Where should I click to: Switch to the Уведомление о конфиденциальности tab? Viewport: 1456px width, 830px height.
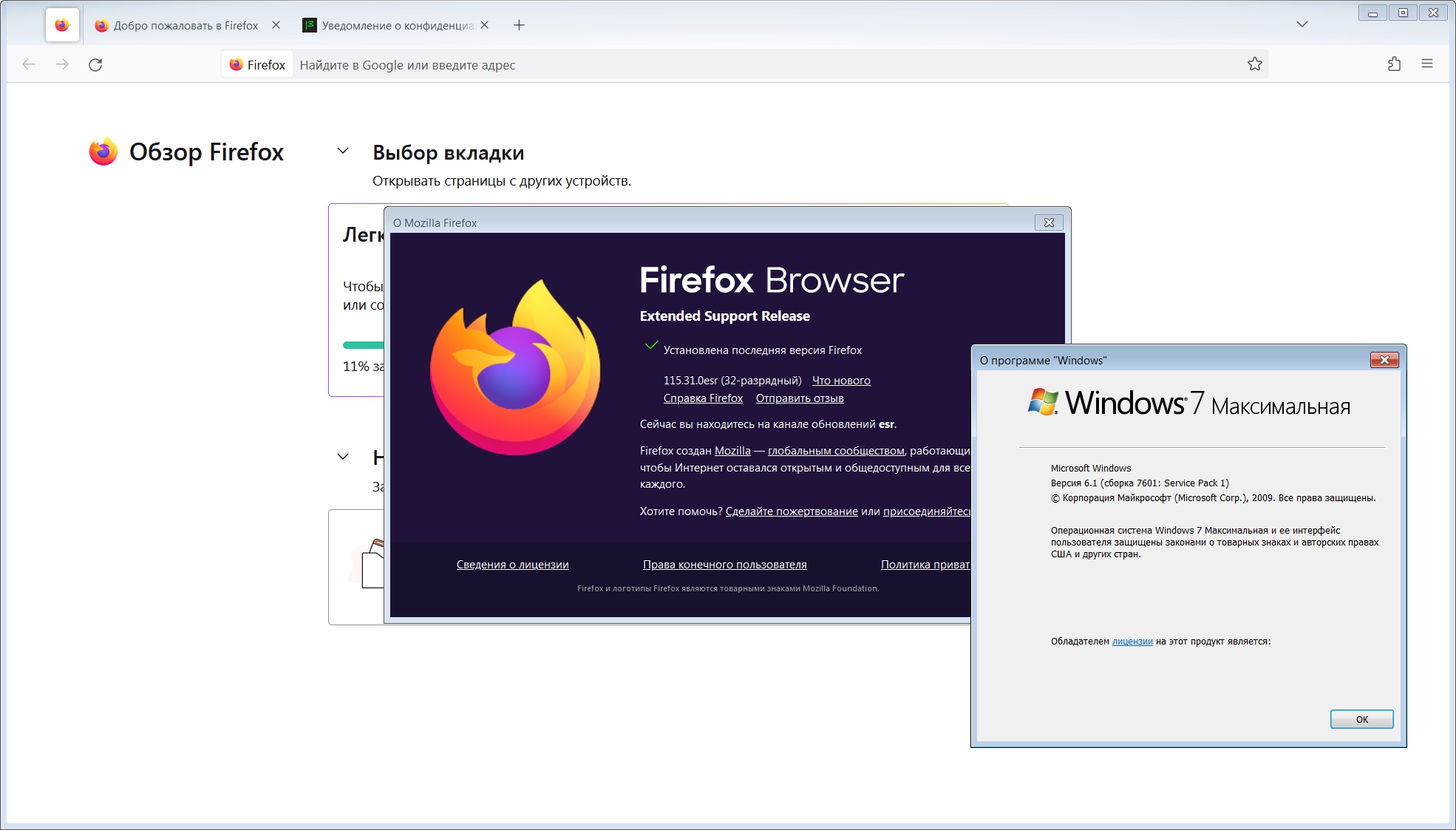pyautogui.click(x=392, y=25)
